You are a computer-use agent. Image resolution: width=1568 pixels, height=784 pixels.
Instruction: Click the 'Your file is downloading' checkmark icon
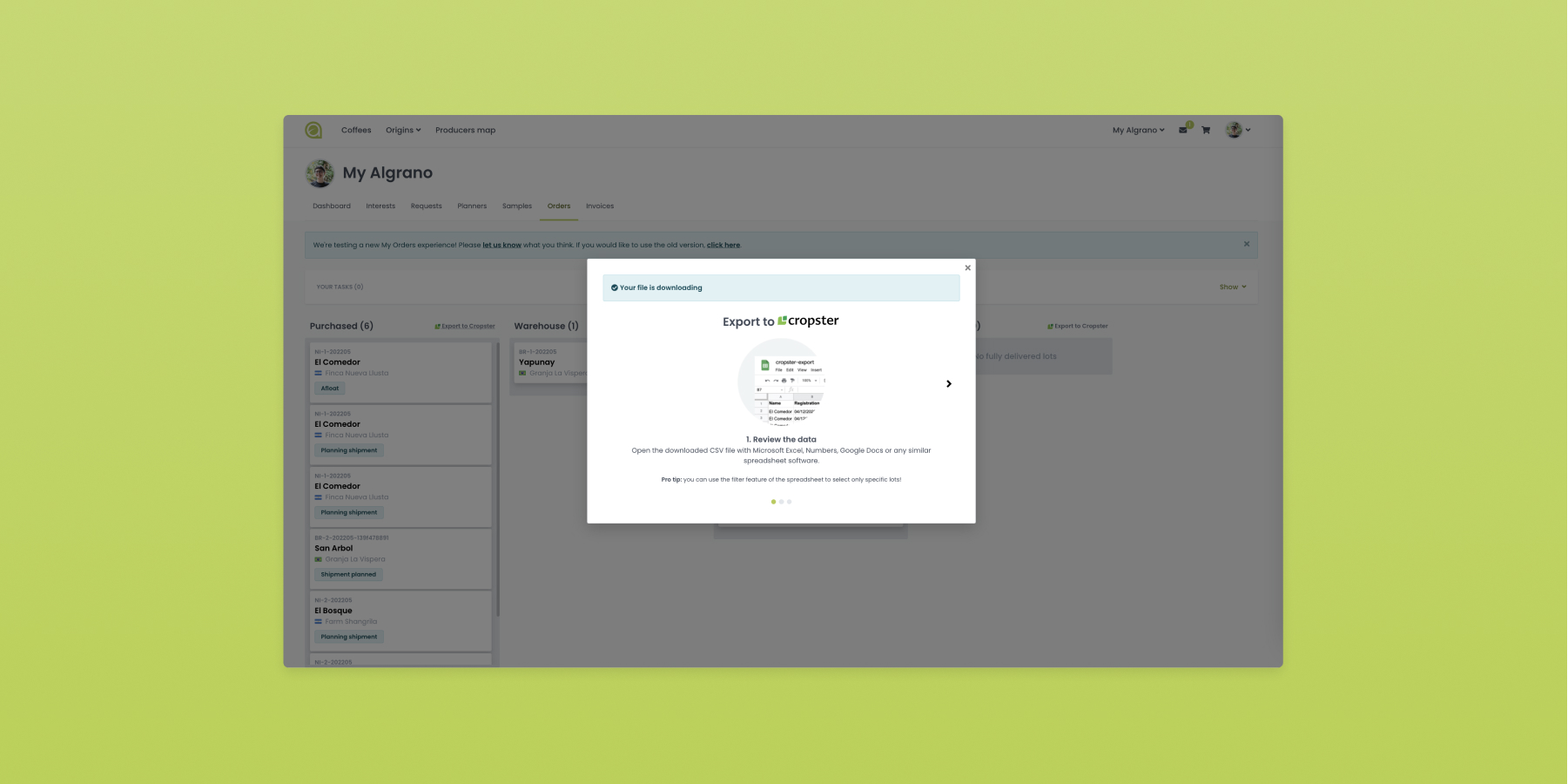615,287
